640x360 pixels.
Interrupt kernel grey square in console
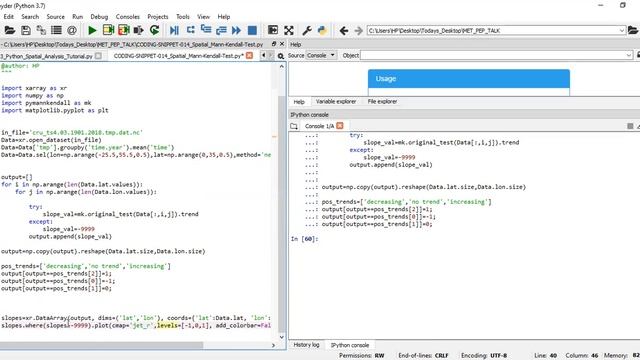pos(630,126)
